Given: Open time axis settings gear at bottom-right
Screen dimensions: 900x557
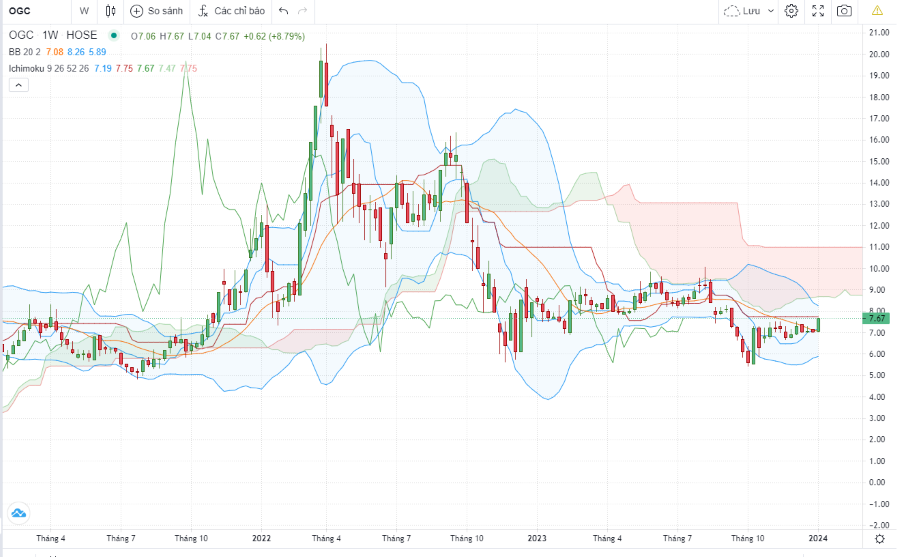Looking at the screenshot, I should (x=878, y=538).
